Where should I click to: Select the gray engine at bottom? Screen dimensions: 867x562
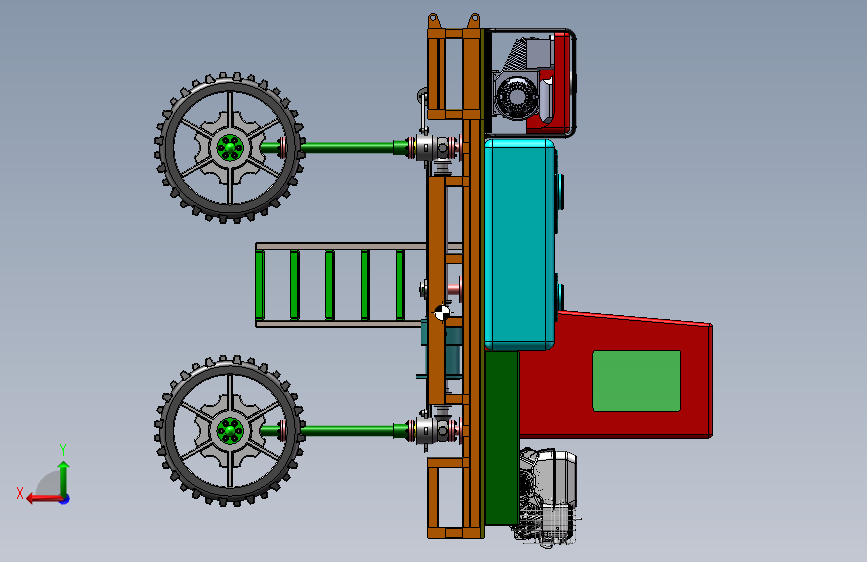click(x=547, y=496)
